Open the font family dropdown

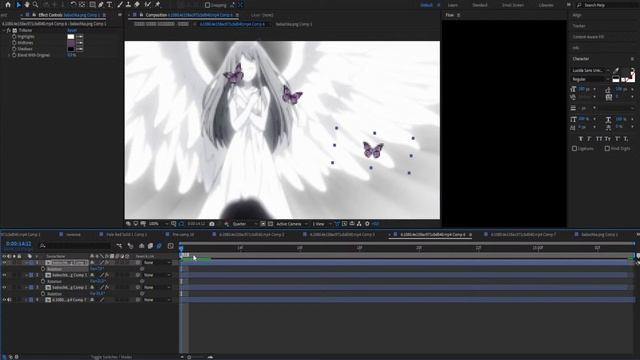[591, 70]
